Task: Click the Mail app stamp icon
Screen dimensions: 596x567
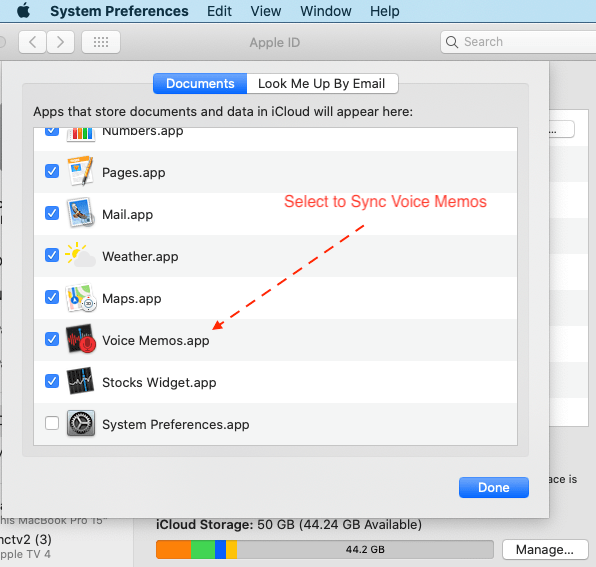Action: (81, 213)
